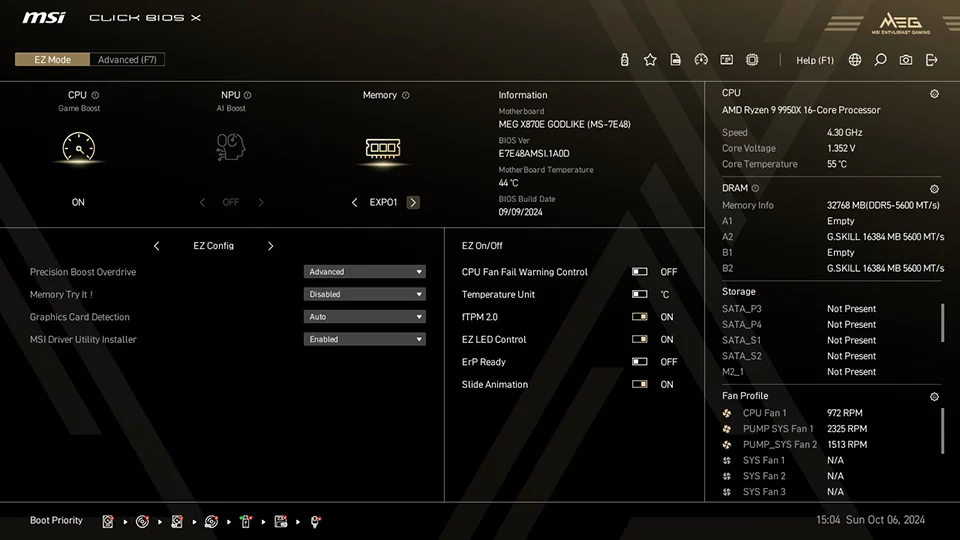The width and height of the screenshot is (960, 540).
Task: Open the CPU chip icon in toolbar
Action: click(752, 59)
